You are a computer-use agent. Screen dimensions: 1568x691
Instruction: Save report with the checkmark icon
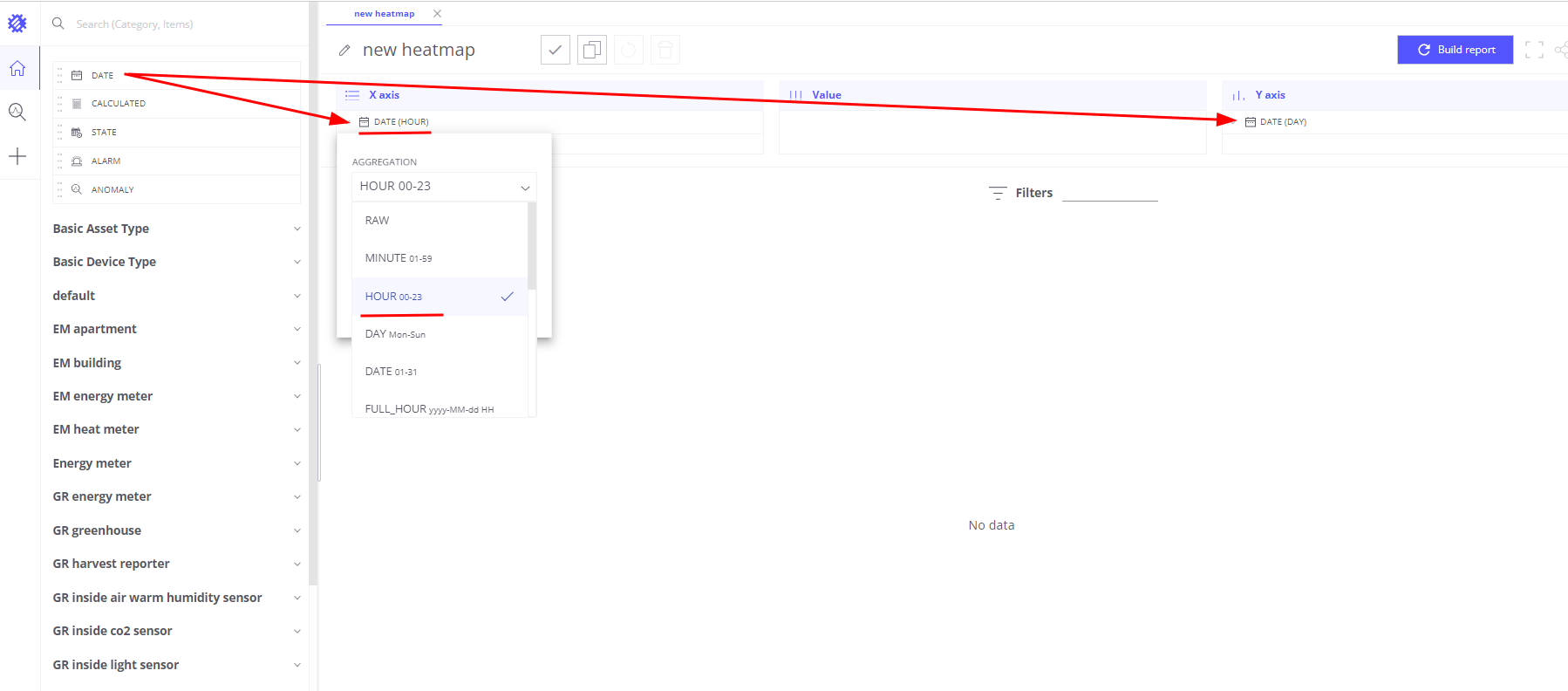point(555,50)
